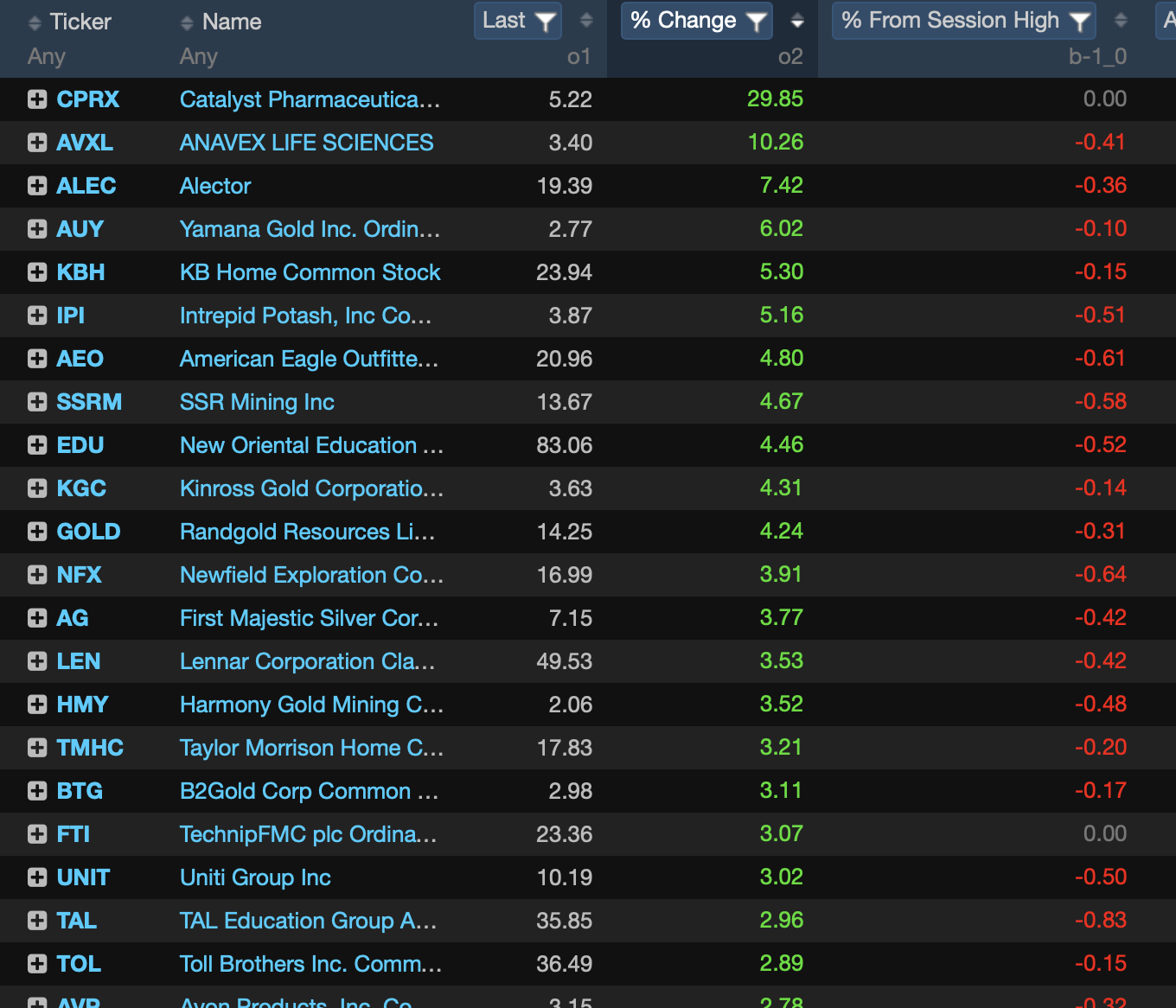Focus the Name 'Any' filter field
This screenshot has height=1008, width=1176.
click(199, 57)
